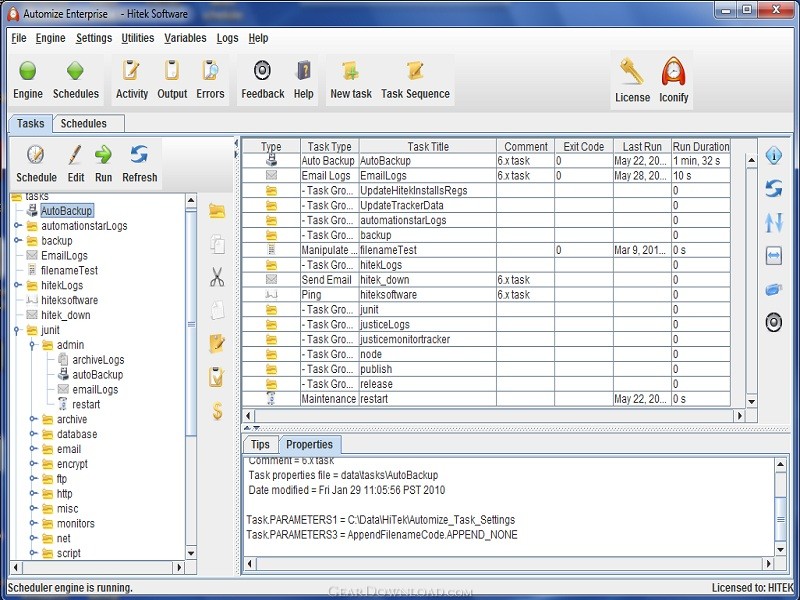
Task: Sort by Run Duration column header
Action: 701,146
